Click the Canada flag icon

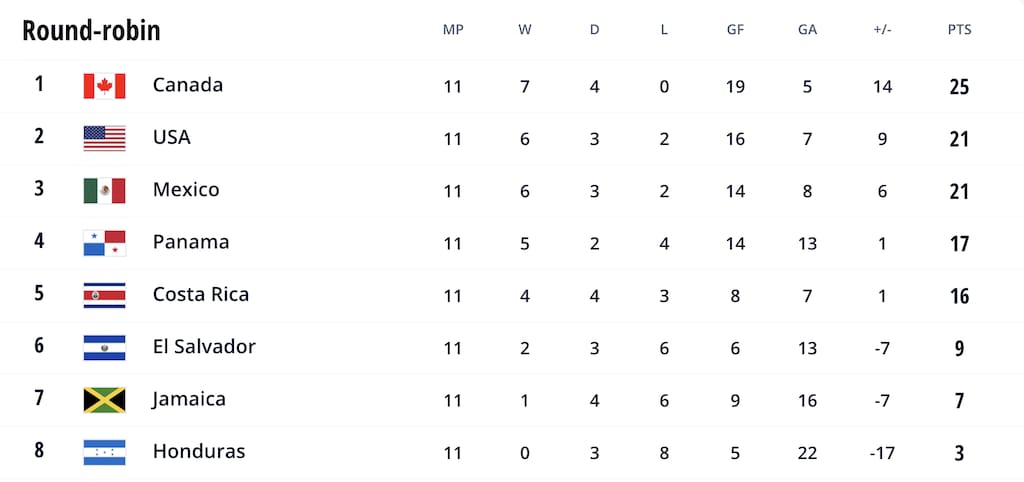click(x=104, y=86)
